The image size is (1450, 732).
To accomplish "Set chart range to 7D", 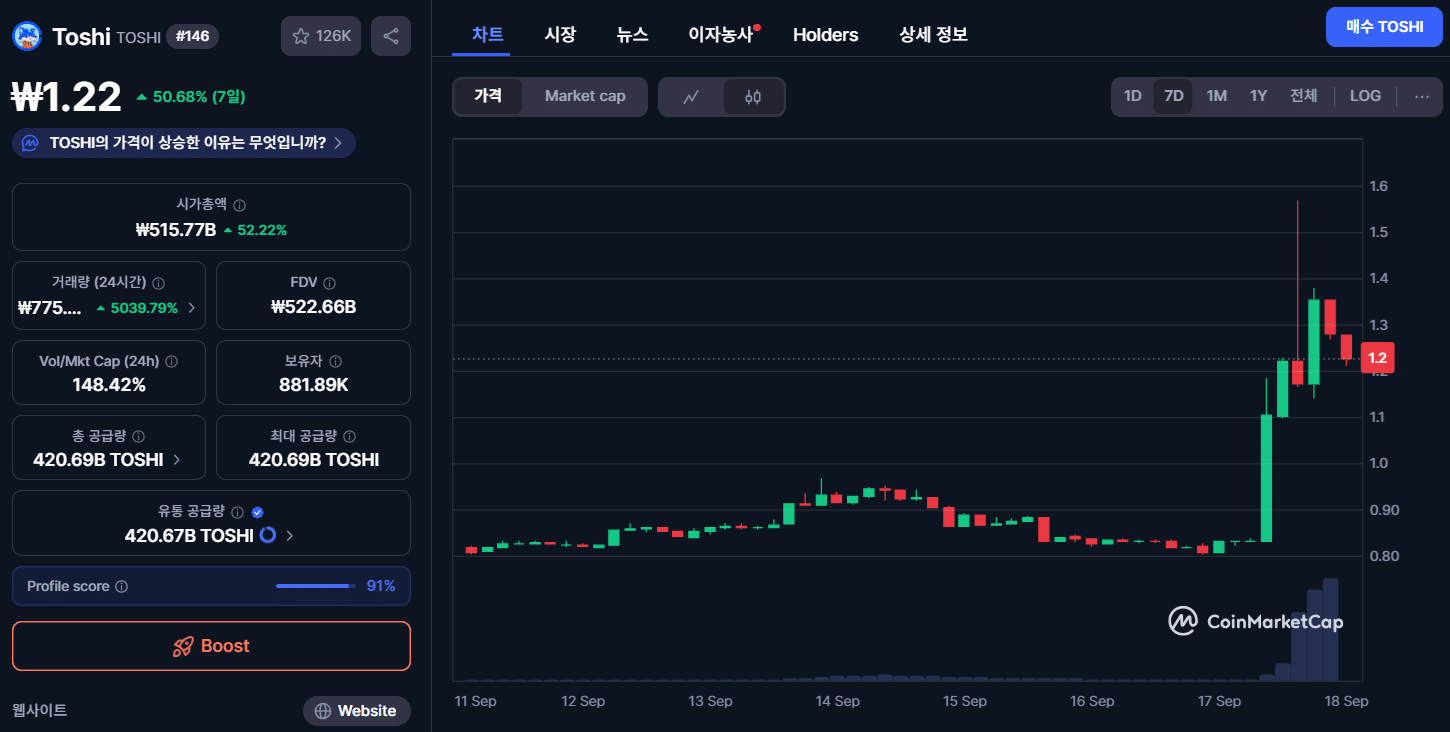I will pos(1173,96).
